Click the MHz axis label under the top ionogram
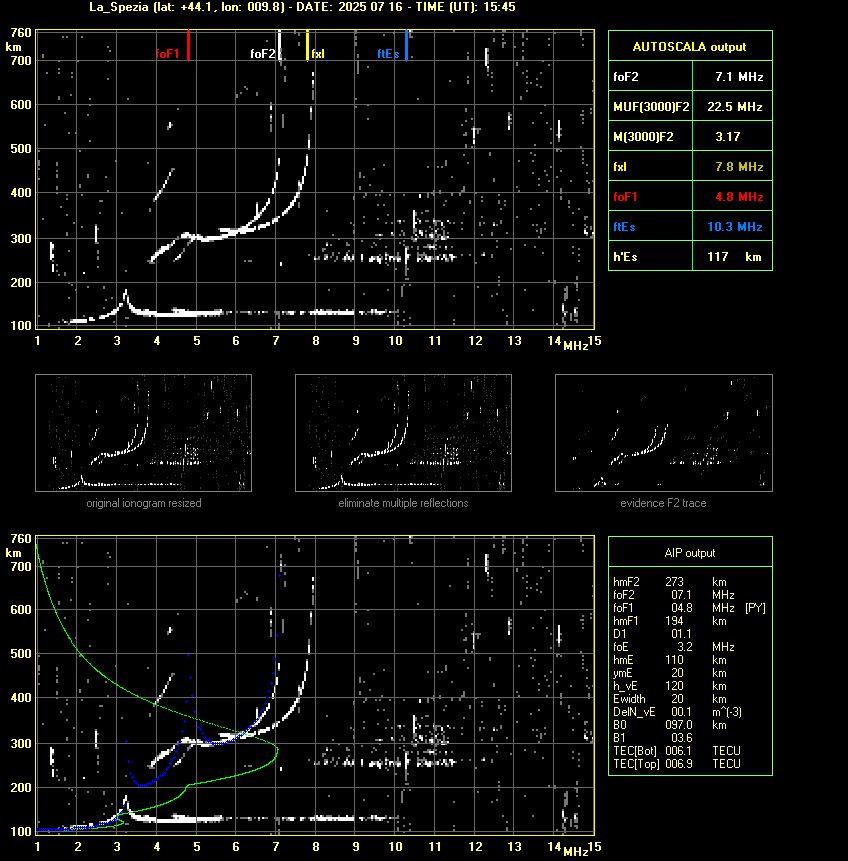 tap(576, 346)
